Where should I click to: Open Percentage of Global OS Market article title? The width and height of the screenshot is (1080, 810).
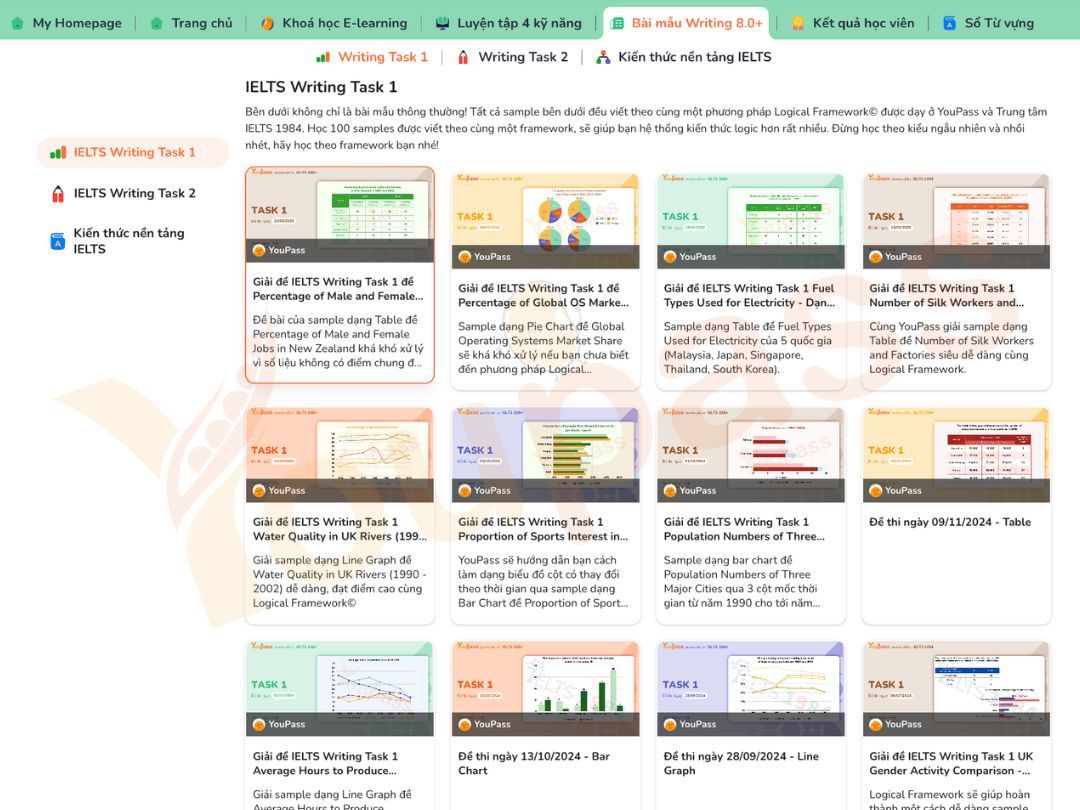pos(543,295)
